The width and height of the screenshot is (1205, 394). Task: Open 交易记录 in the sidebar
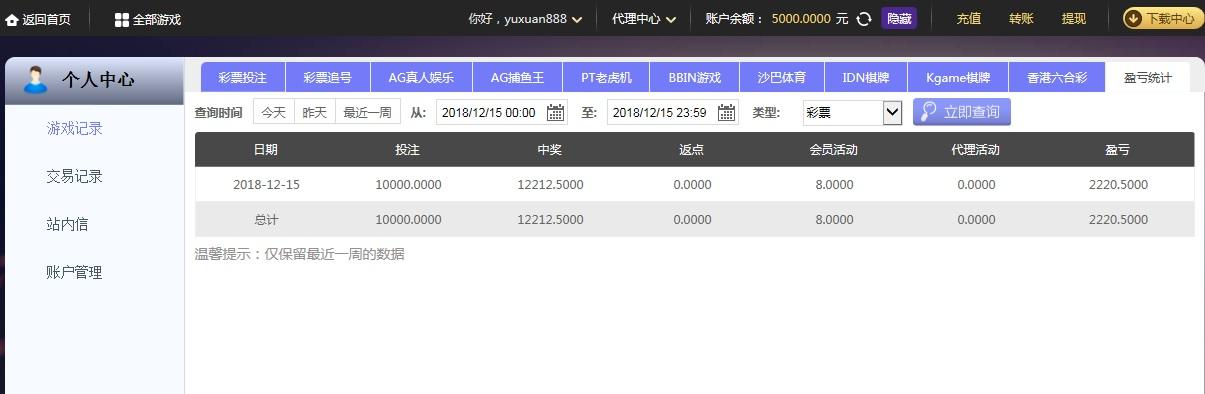[75, 176]
